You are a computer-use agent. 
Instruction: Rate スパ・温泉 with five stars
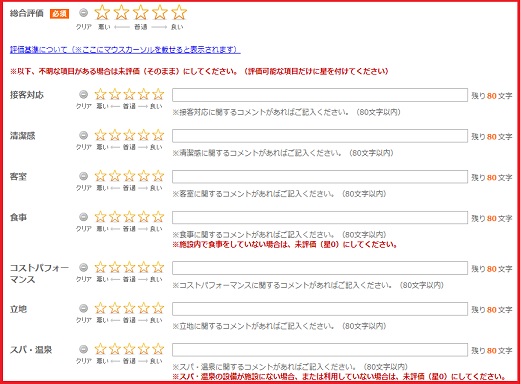pos(158,349)
